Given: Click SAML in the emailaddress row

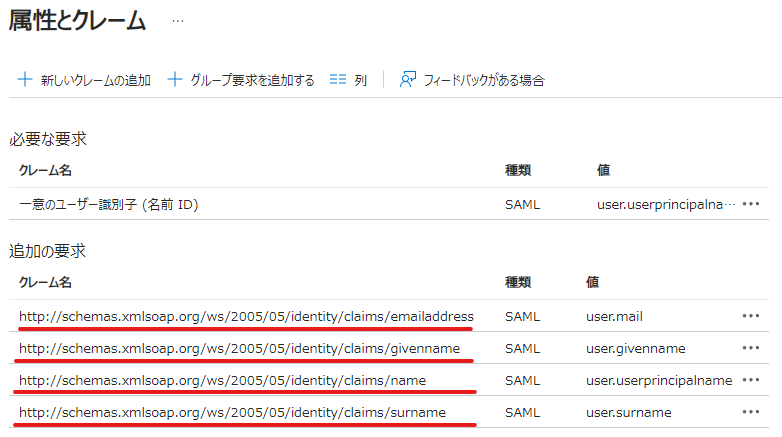Looking at the screenshot, I should pos(523,316).
